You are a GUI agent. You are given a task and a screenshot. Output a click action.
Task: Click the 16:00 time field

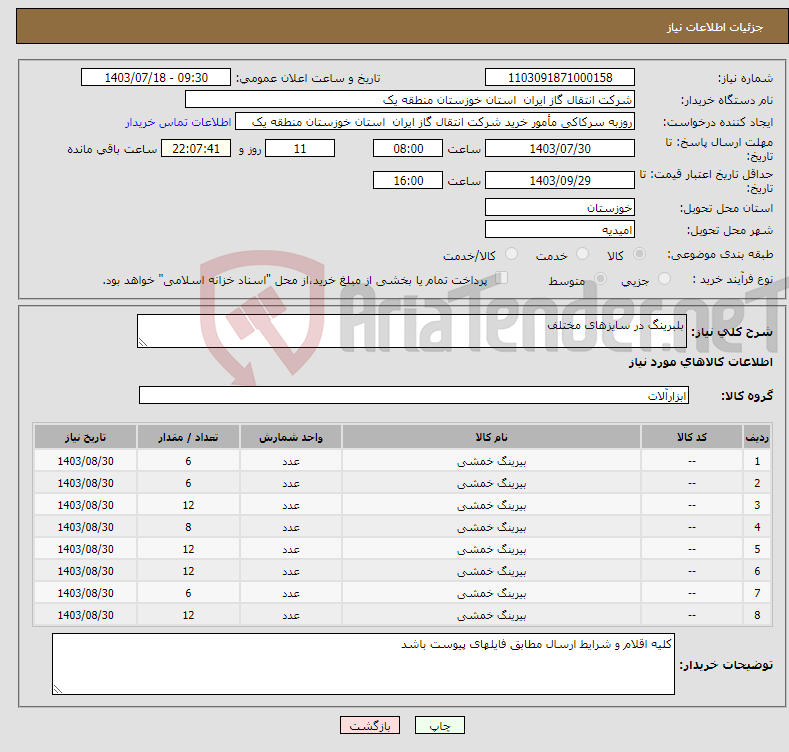pyautogui.click(x=408, y=180)
